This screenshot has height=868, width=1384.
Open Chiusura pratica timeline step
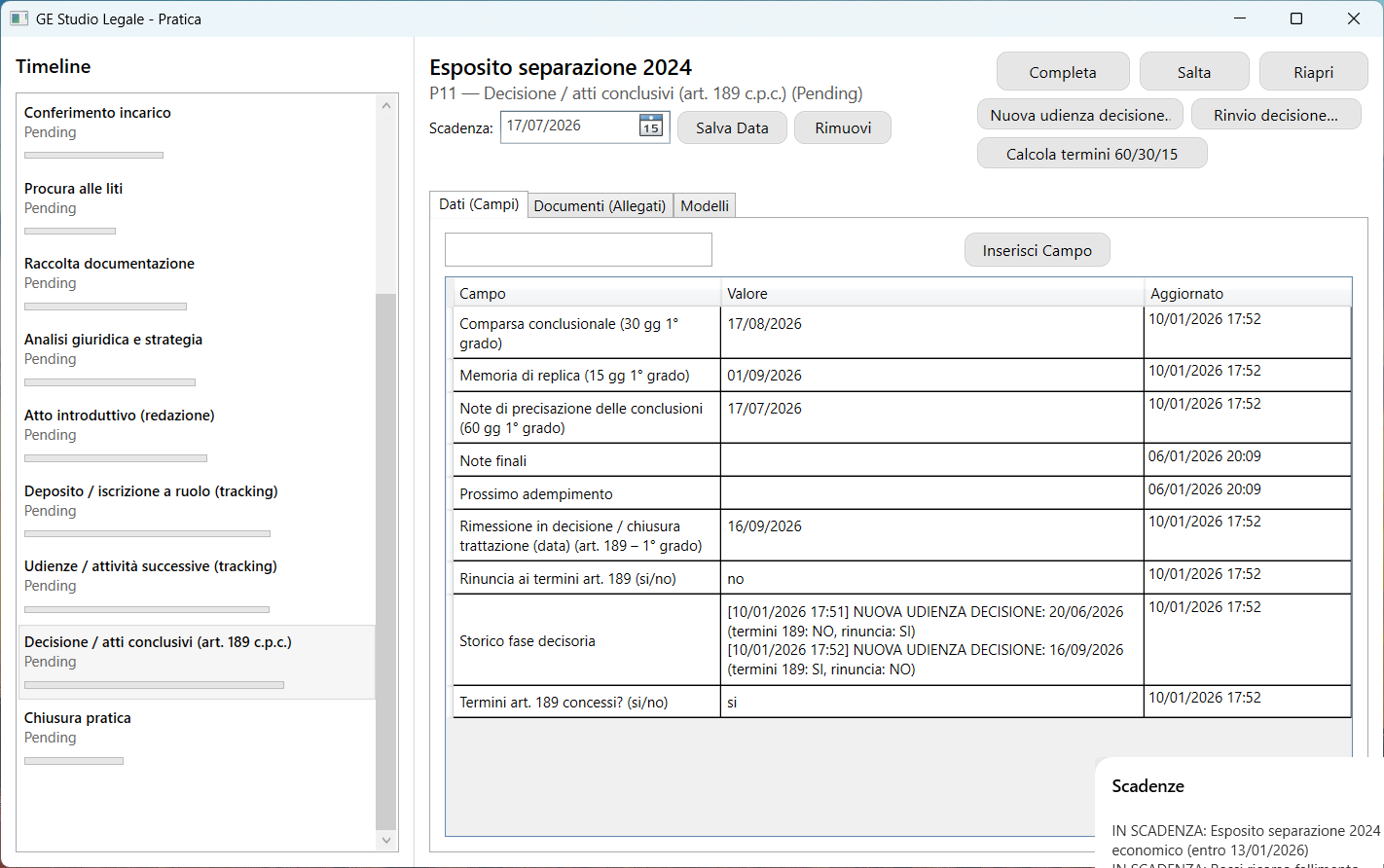[78, 718]
